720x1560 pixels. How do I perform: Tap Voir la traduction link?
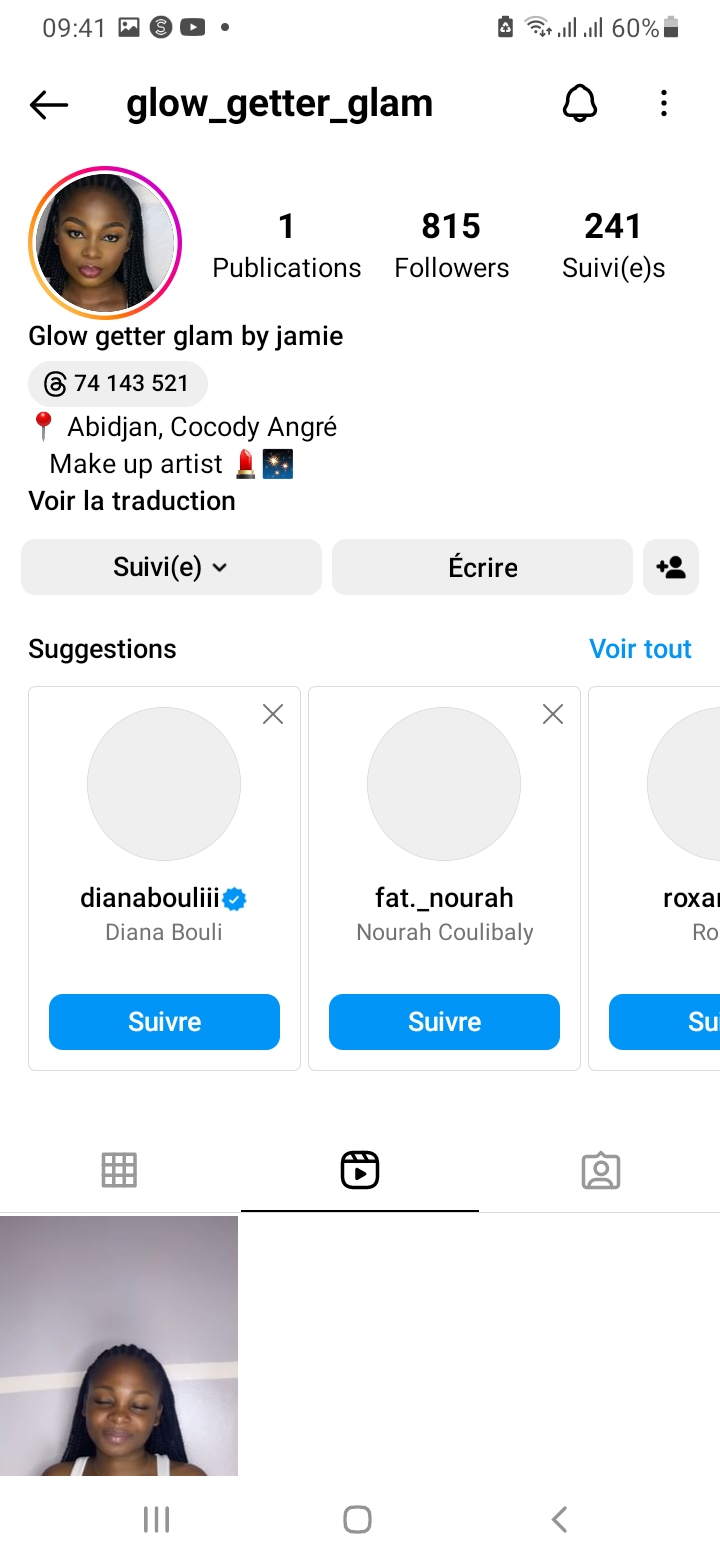[x=132, y=501]
